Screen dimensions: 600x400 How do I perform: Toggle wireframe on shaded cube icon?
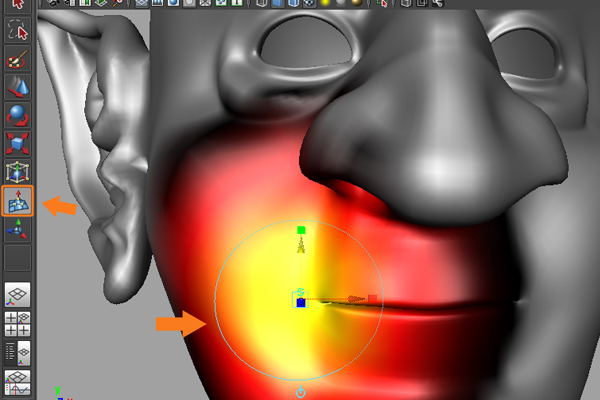coord(293,3)
